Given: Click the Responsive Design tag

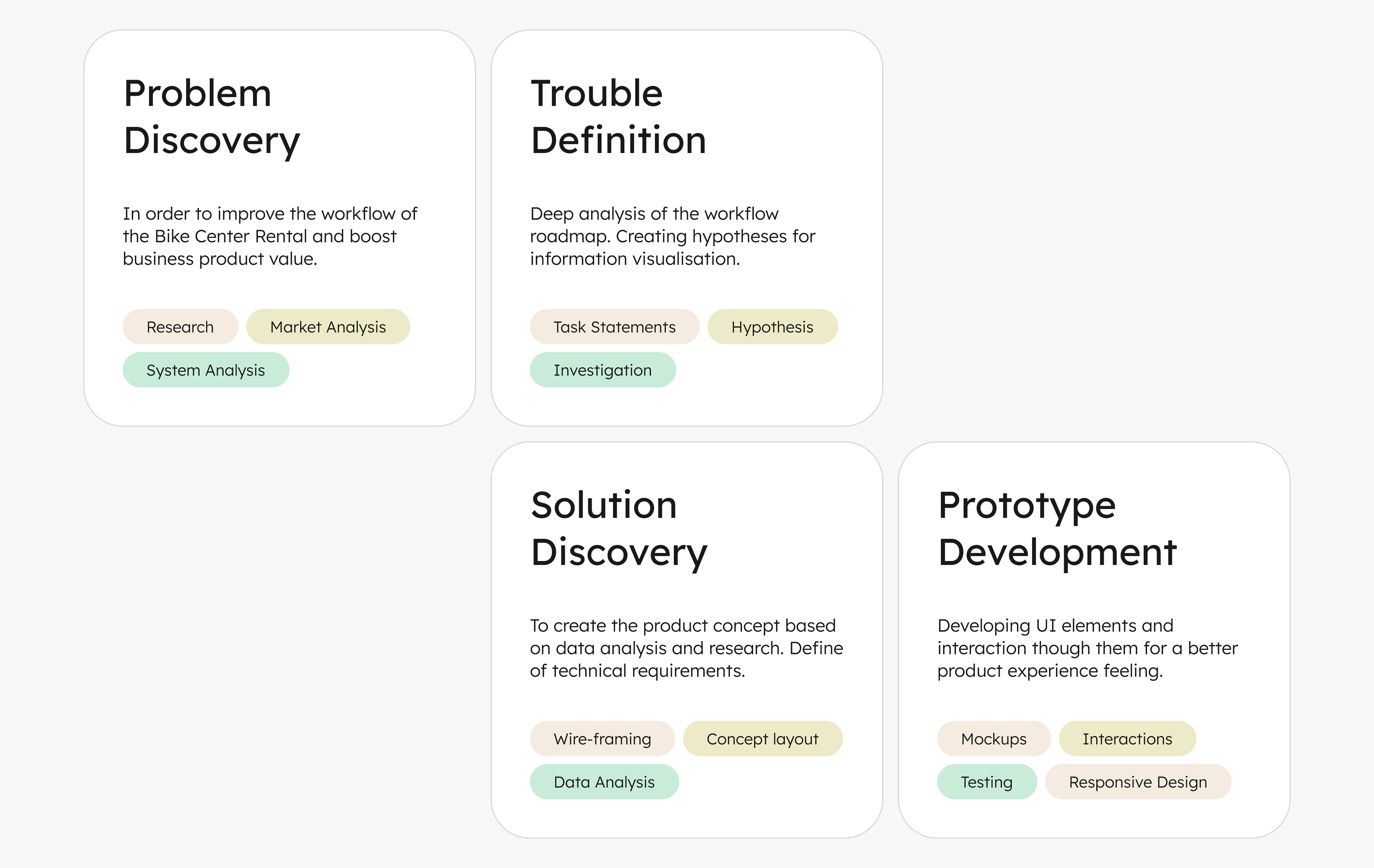Looking at the screenshot, I should pos(1138,782).
